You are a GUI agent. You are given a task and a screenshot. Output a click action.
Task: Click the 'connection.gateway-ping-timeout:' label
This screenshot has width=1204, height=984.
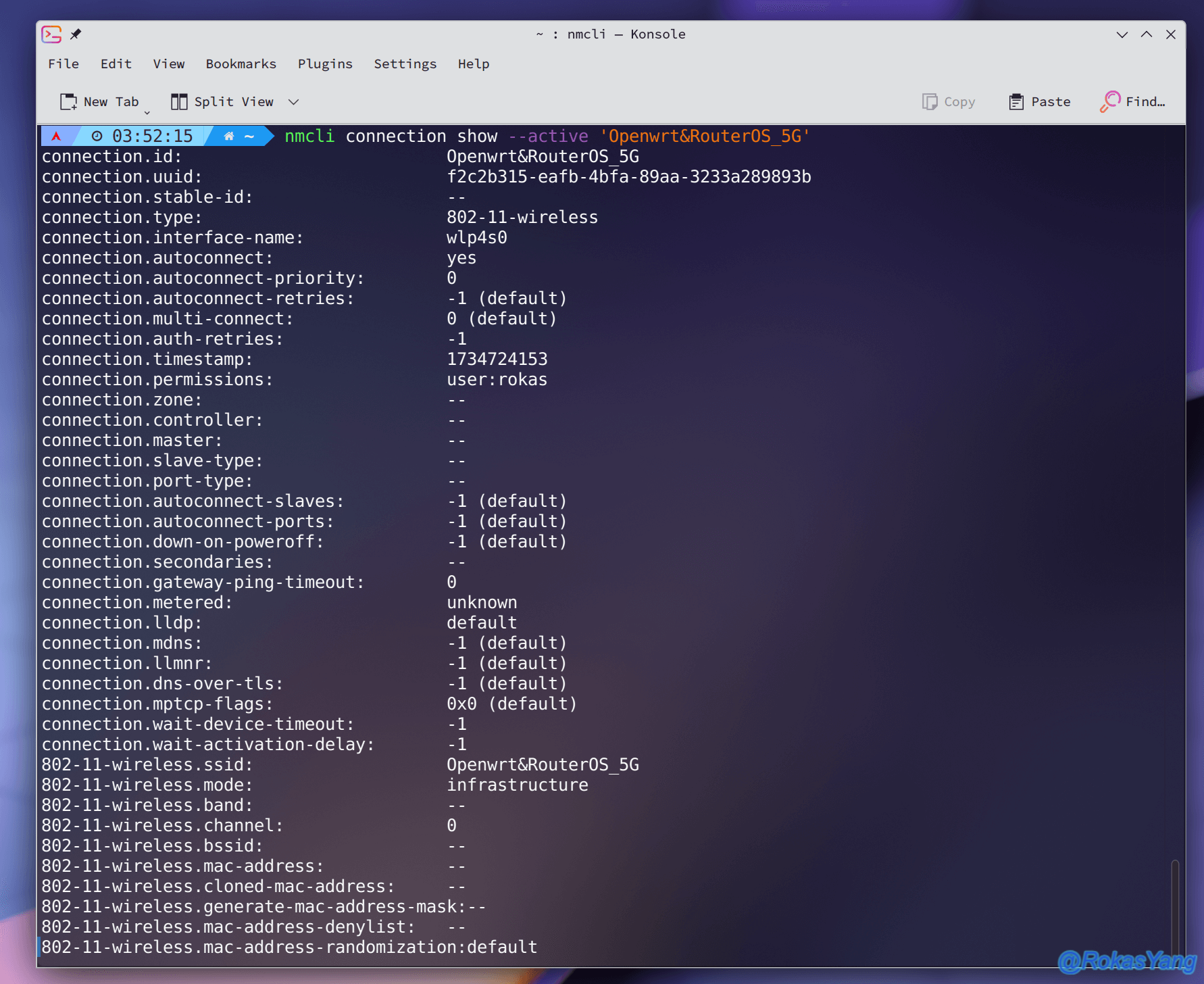pyautogui.click(x=203, y=582)
